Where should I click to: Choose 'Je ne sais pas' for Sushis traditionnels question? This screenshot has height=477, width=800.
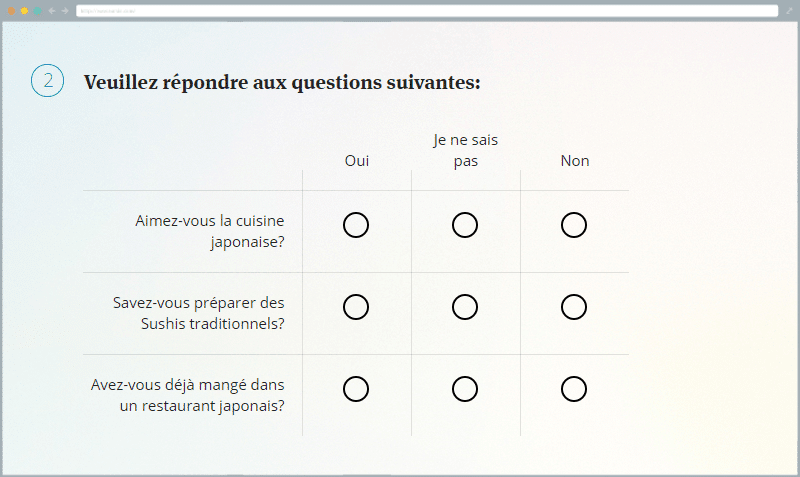click(465, 307)
